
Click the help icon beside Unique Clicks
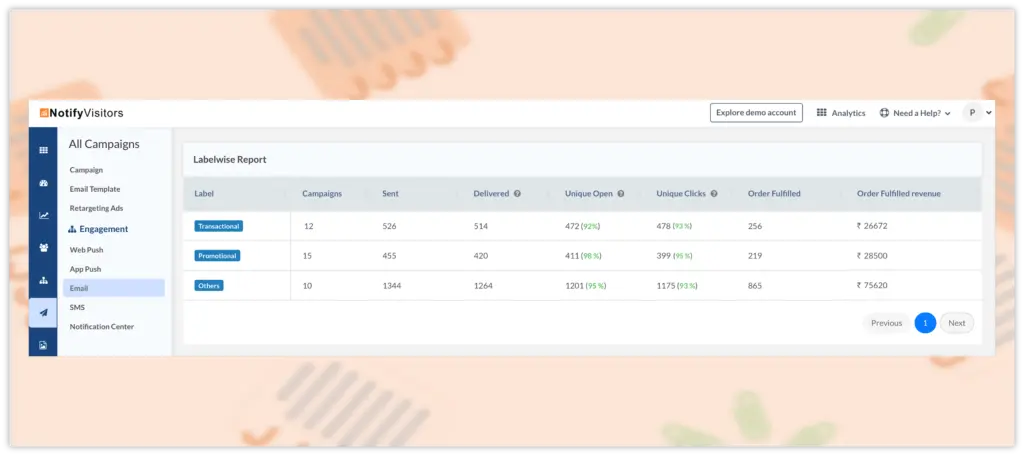pyautogui.click(x=714, y=193)
